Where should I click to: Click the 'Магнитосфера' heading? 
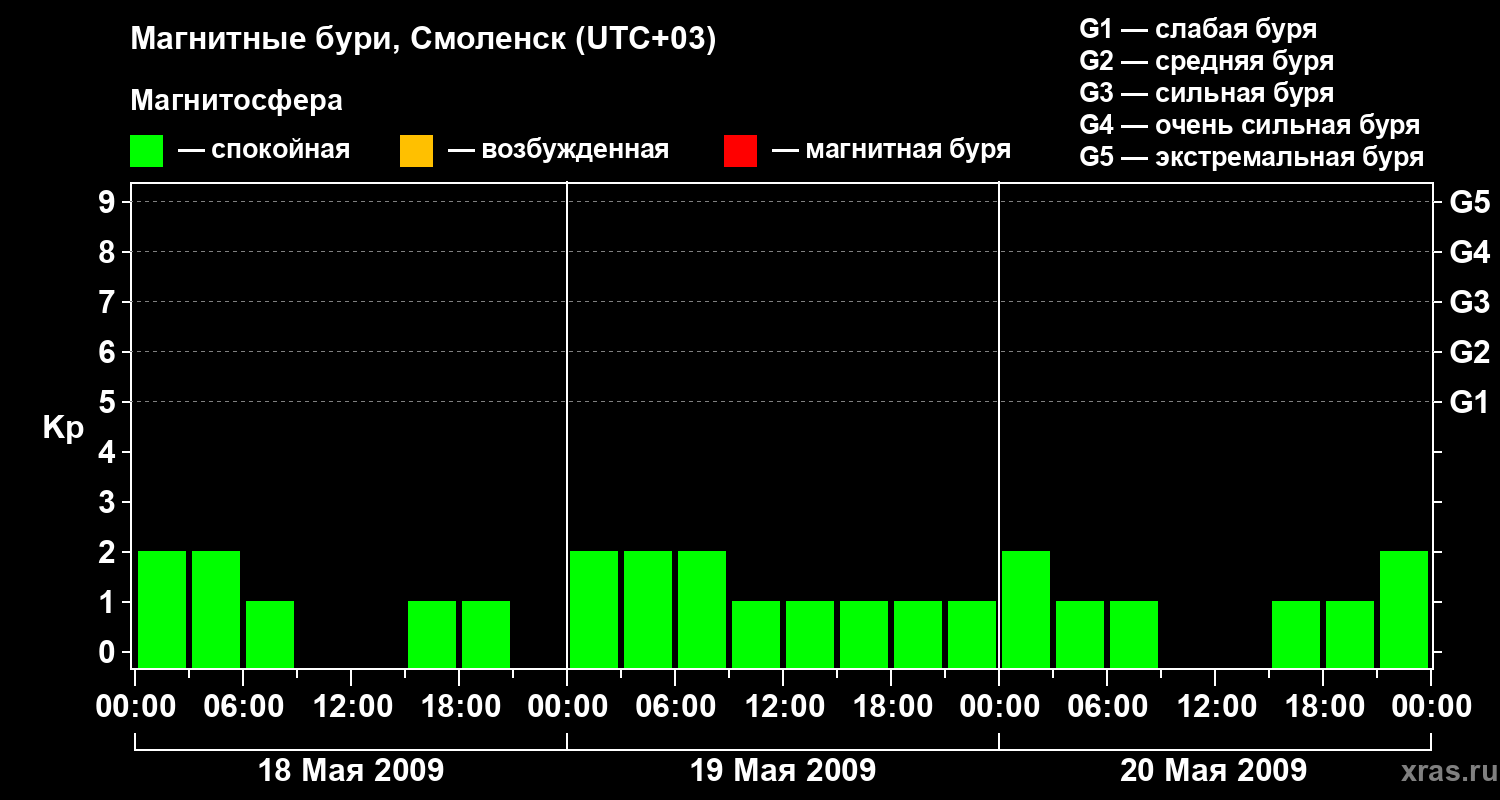(237, 101)
